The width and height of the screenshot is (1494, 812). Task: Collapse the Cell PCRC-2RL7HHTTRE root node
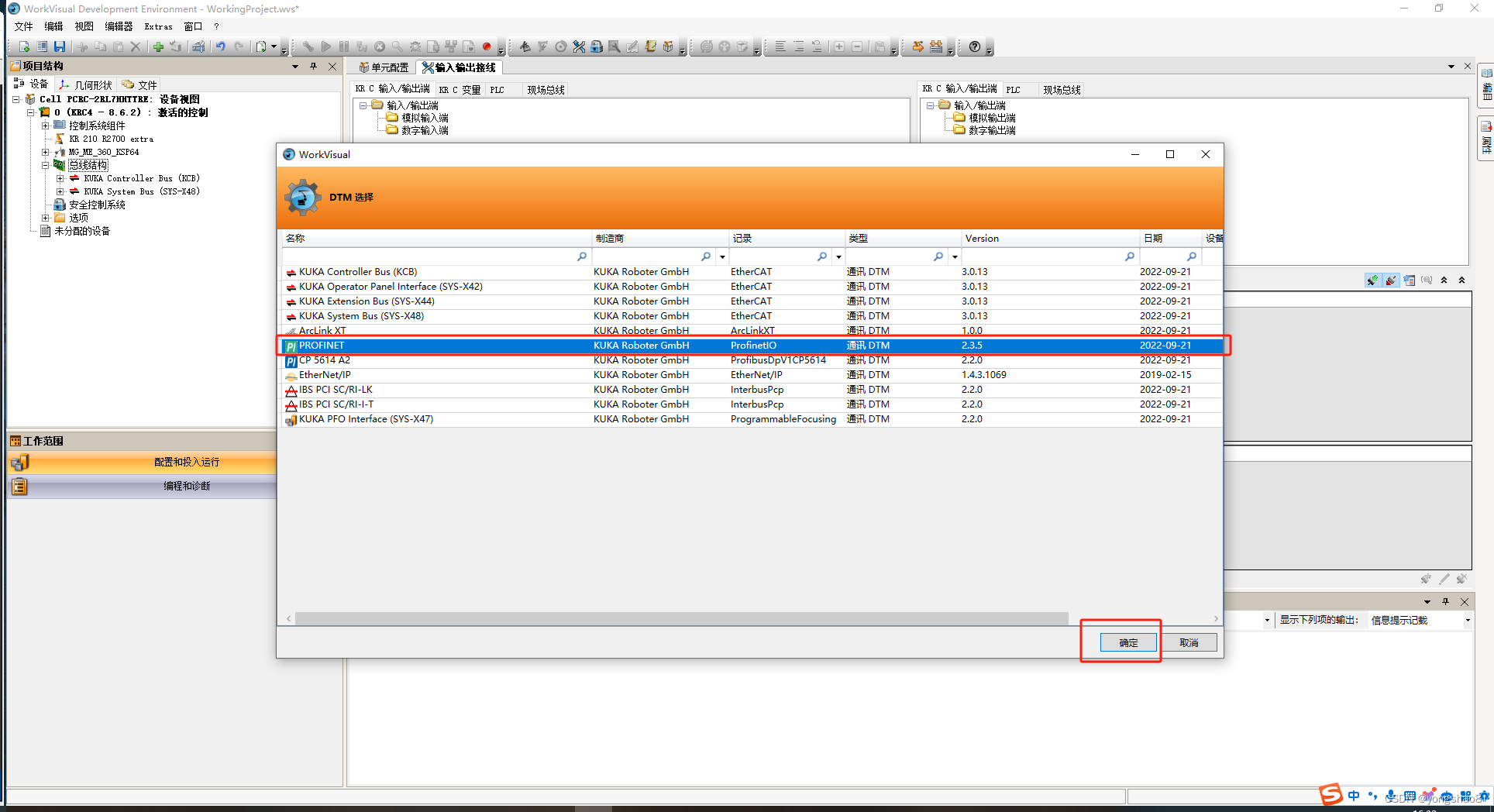pos(16,99)
